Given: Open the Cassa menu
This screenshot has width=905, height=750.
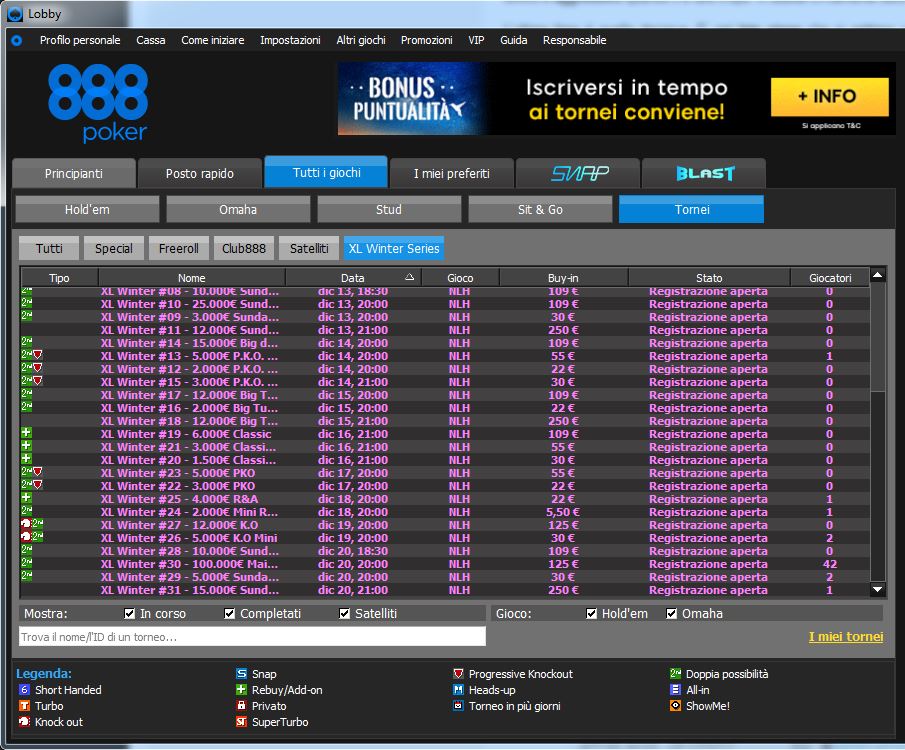Looking at the screenshot, I should tap(151, 40).
